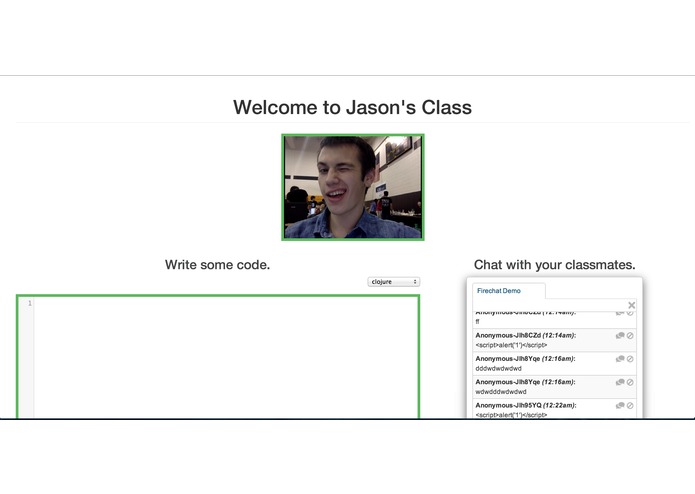This screenshot has width=695, height=494.
Task: Open the clojure language dropdown
Action: [x=394, y=282]
